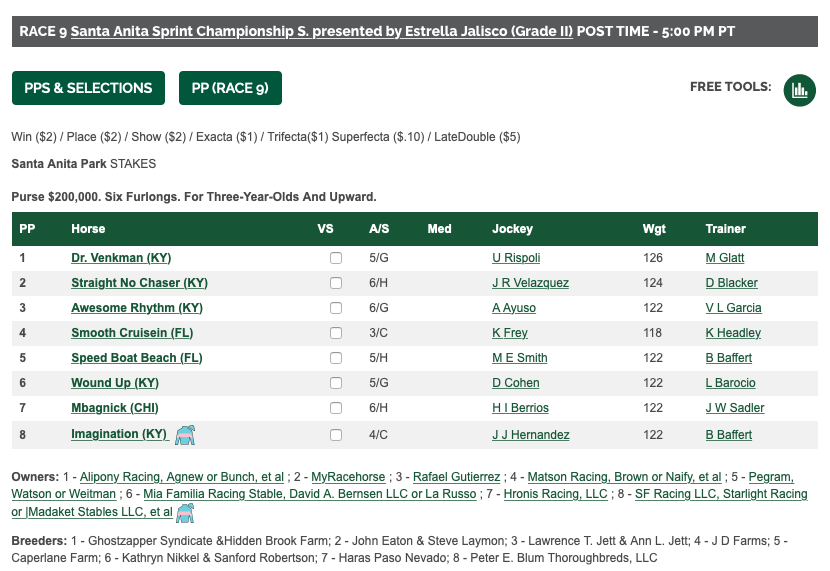Click the PP (RACE 9) button

(x=230, y=88)
